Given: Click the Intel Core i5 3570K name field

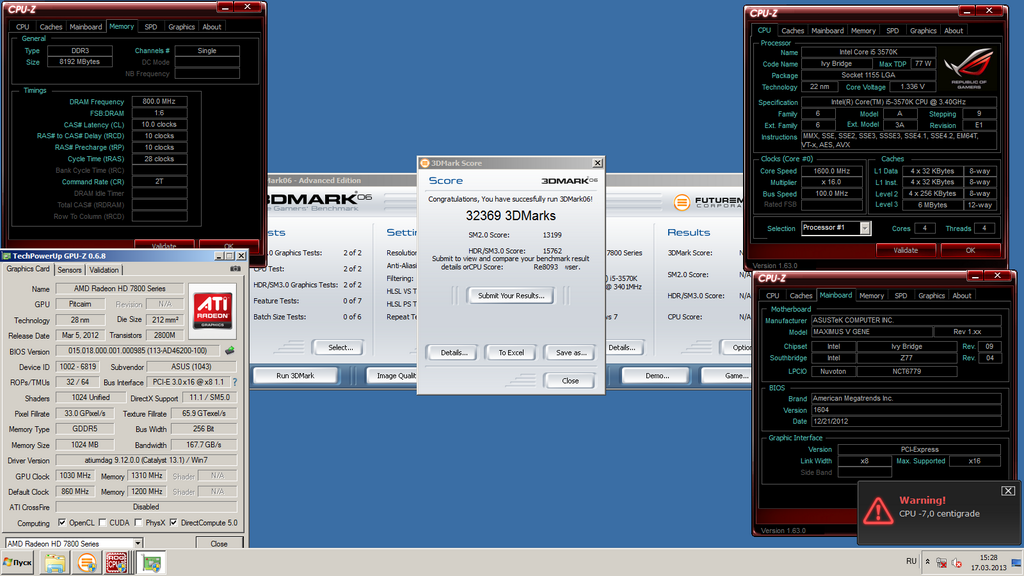Looking at the screenshot, I should point(868,52).
